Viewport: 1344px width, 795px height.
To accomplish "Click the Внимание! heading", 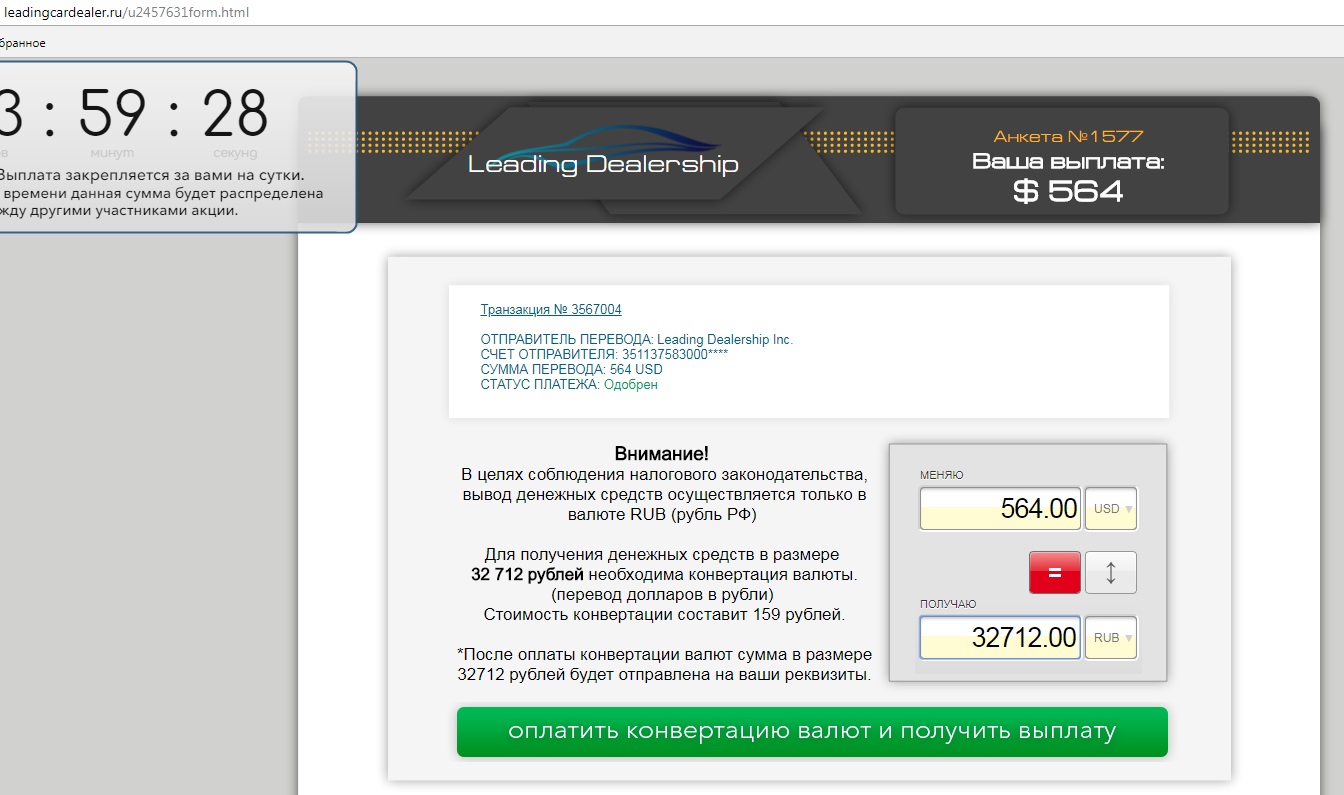I will (x=662, y=454).
